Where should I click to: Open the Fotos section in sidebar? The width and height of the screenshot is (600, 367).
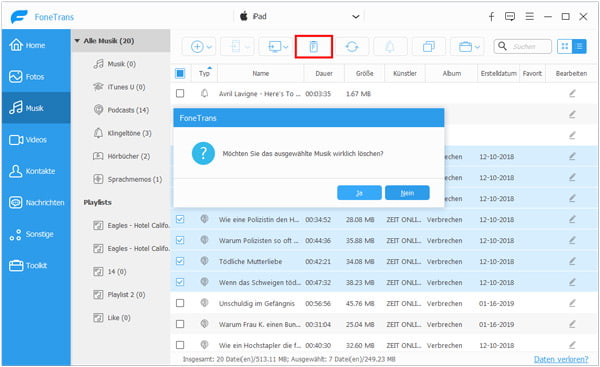(x=36, y=77)
